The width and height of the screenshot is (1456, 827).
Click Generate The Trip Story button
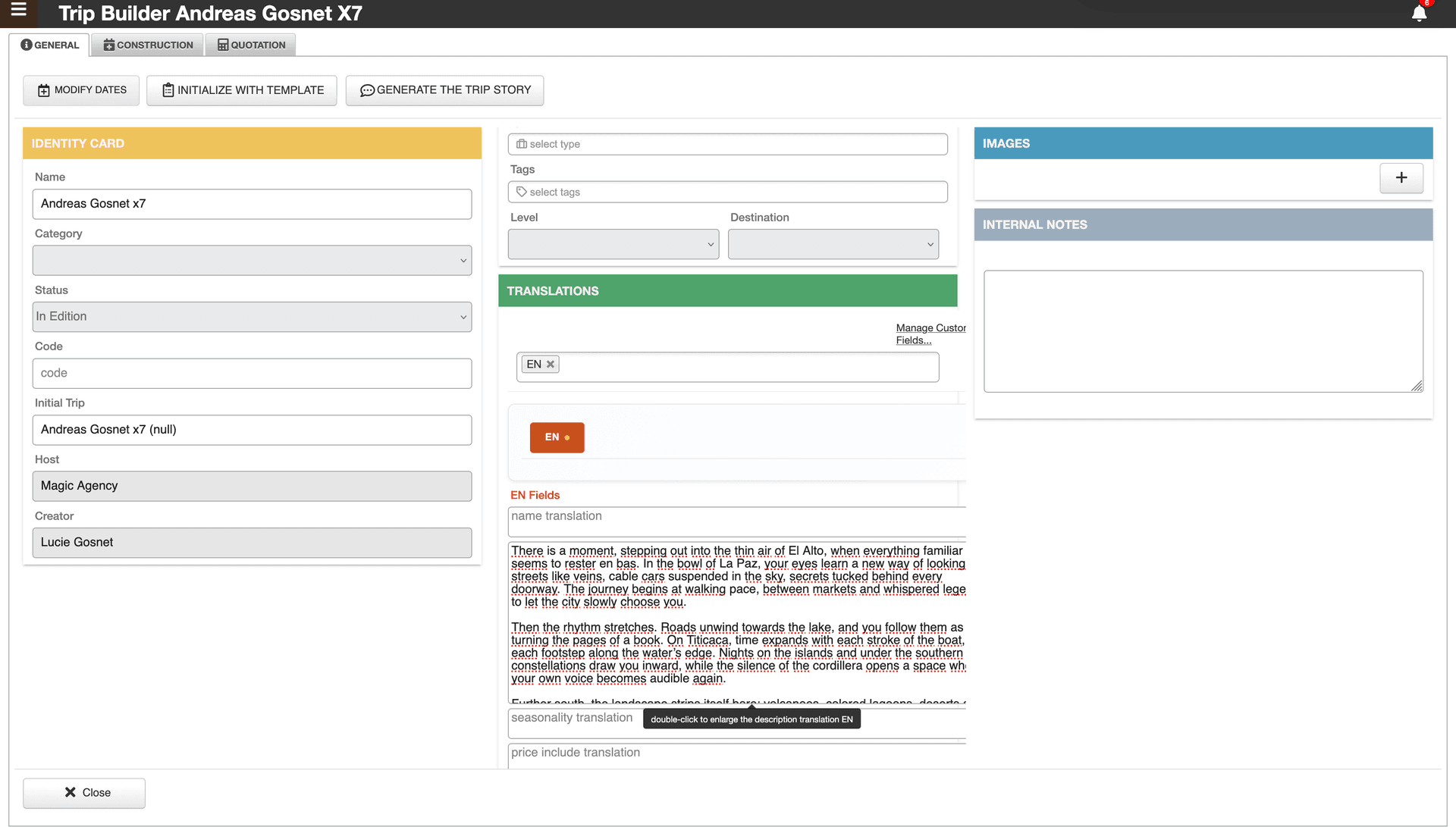pyautogui.click(x=444, y=90)
